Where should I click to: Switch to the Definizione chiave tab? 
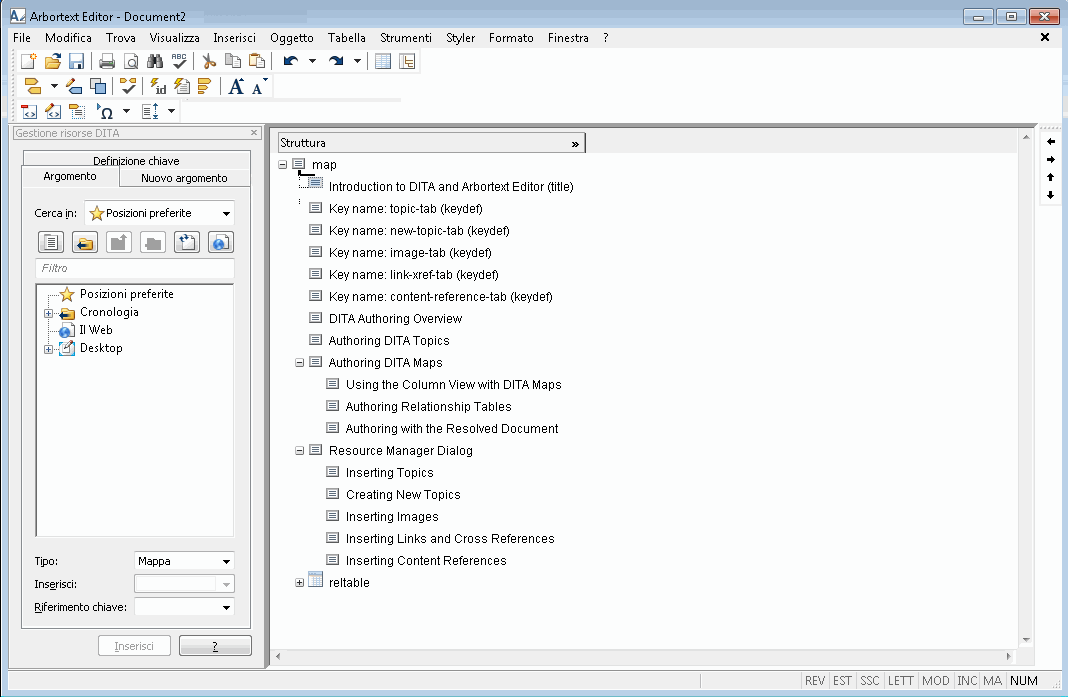(x=136, y=161)
